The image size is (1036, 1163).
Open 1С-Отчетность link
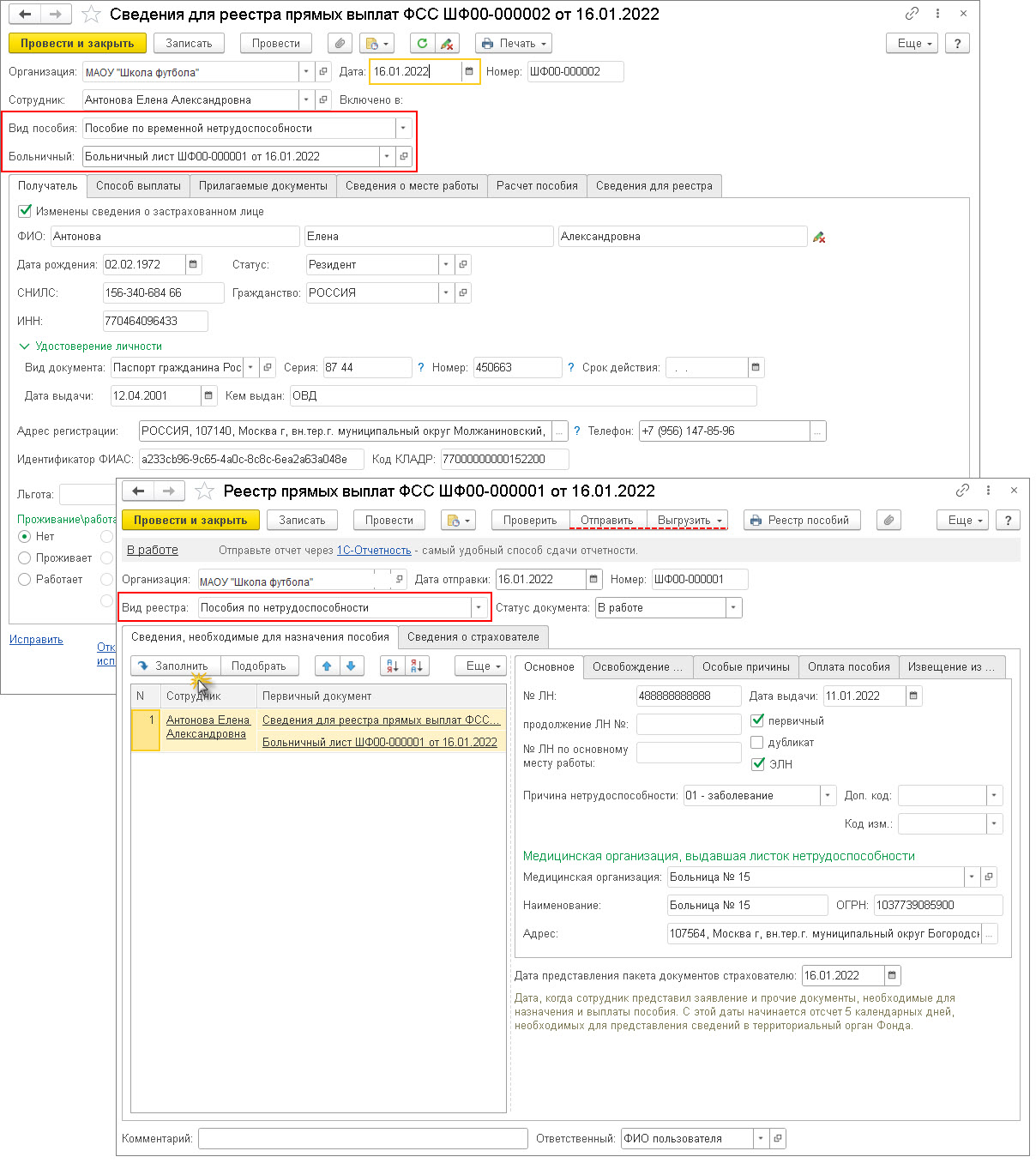pyautogui.click(x=374, y=550)
